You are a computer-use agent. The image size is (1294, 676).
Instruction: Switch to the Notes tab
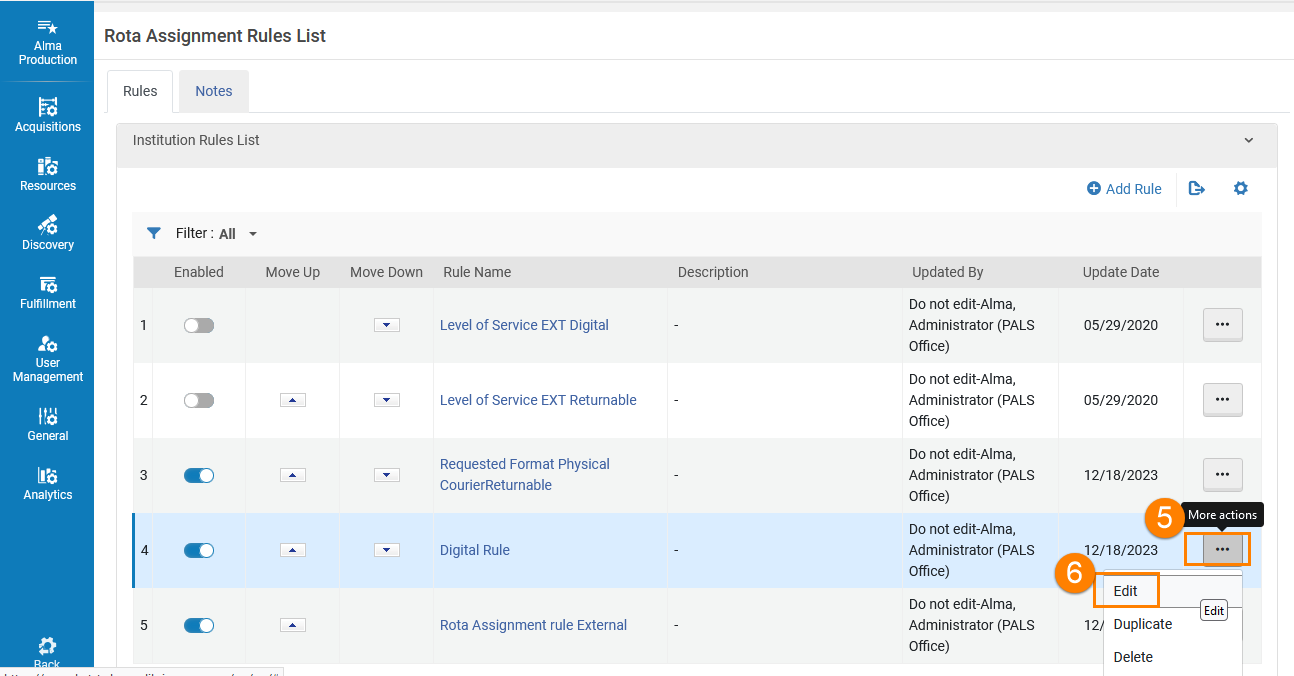tap(214, 91)
